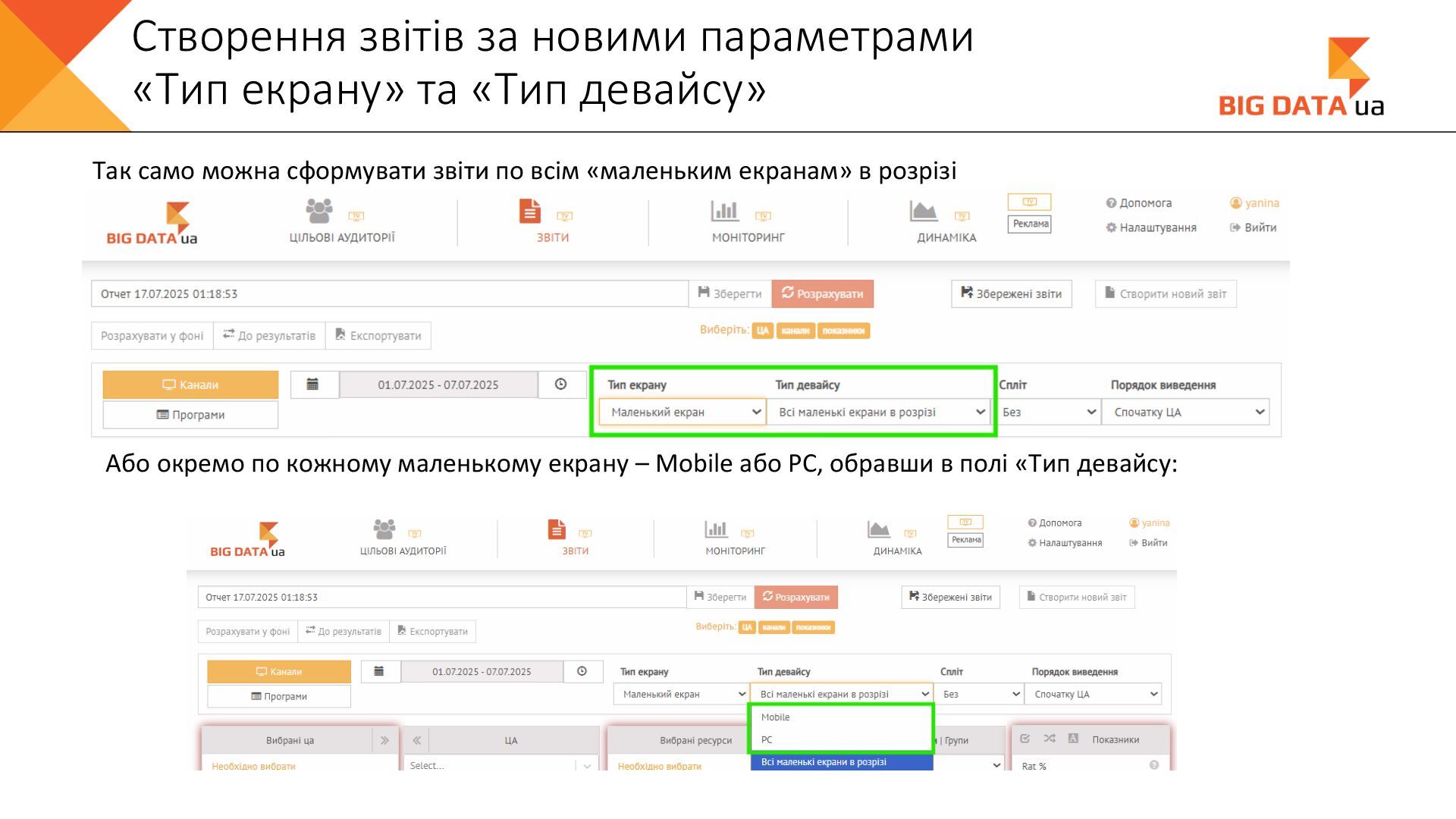Open Цільові аудиторії people icon in upper screenshot
Viewport: 1456px width, 819px height.
[x=319, y=211]
